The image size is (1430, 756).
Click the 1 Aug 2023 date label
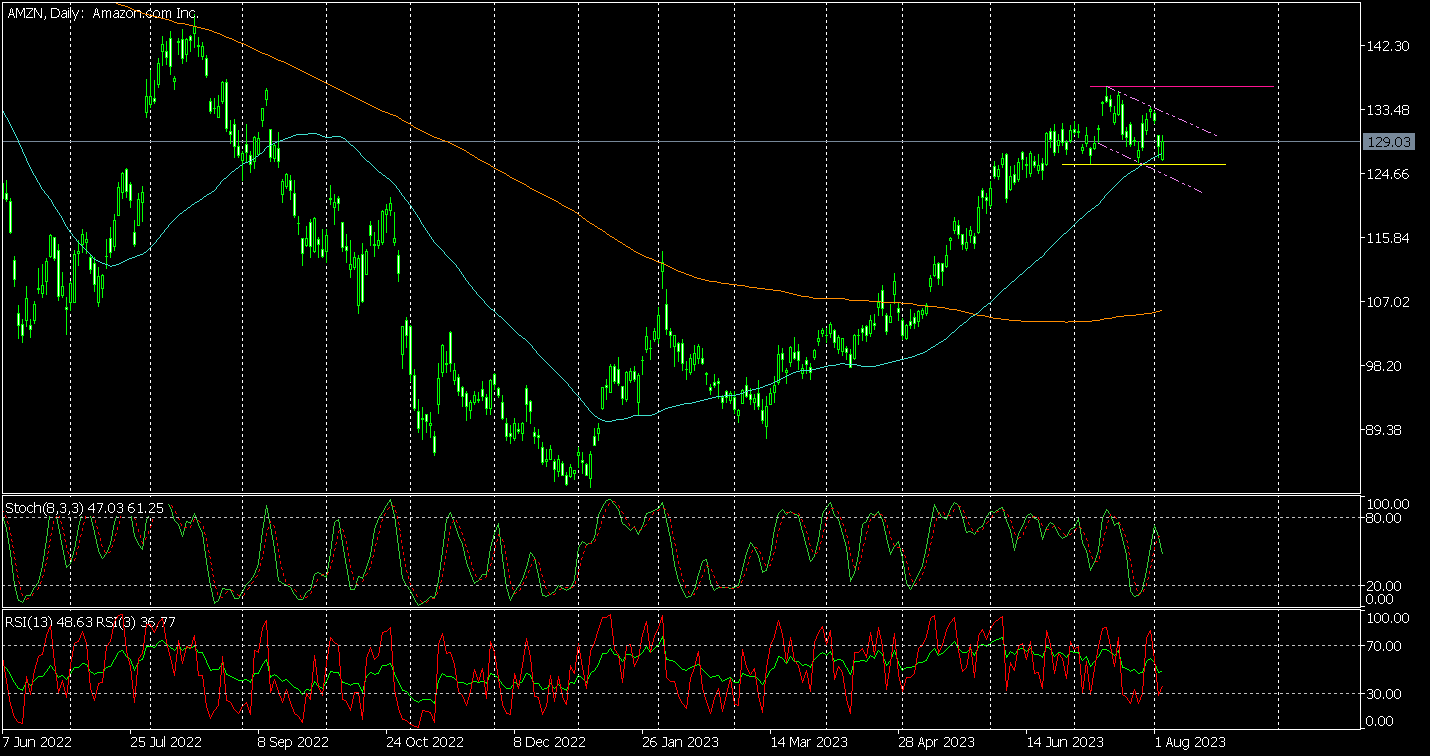coord(1189,743)
